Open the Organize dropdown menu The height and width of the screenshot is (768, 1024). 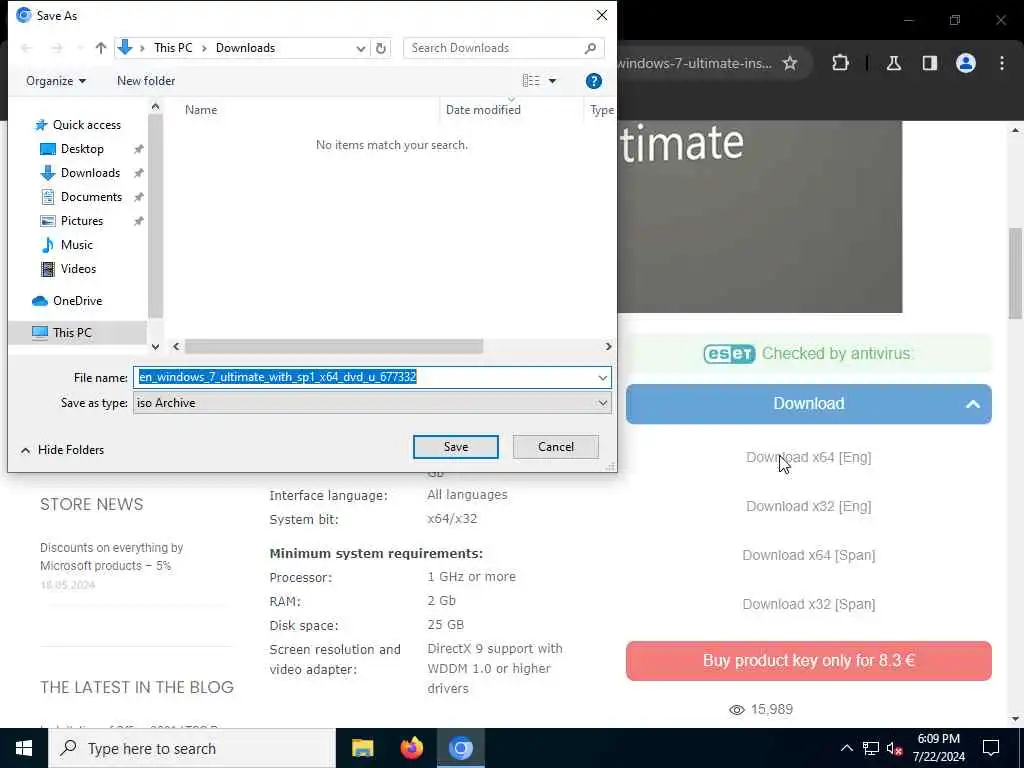56,81
